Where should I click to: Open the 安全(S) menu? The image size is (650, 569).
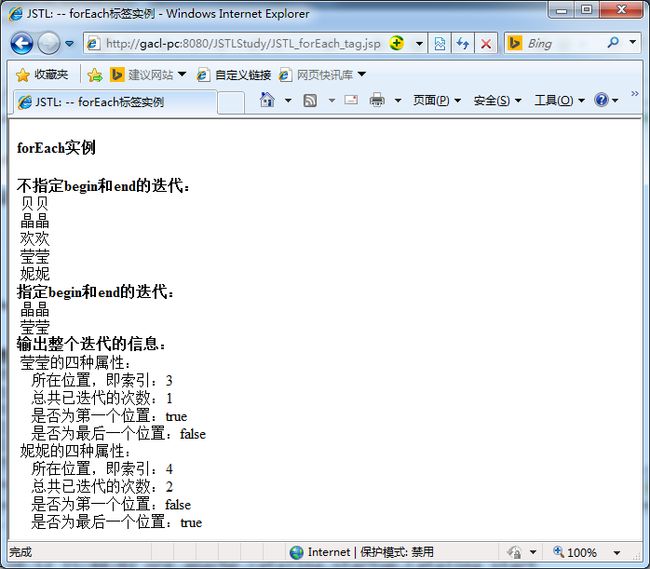pyautogui.click(x=497, y=100)
